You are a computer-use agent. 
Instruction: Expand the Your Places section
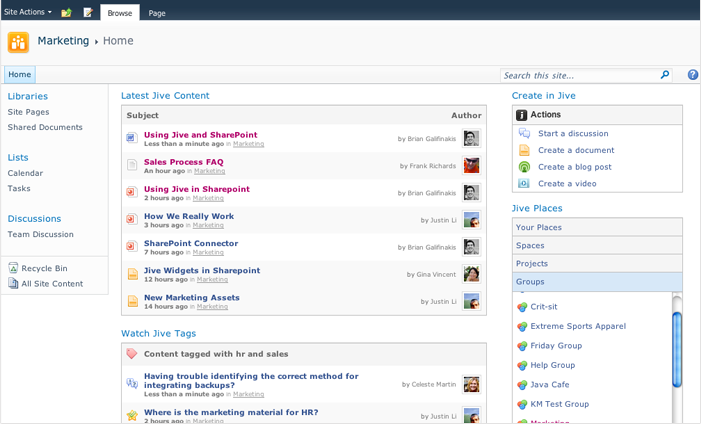[597, 227]
